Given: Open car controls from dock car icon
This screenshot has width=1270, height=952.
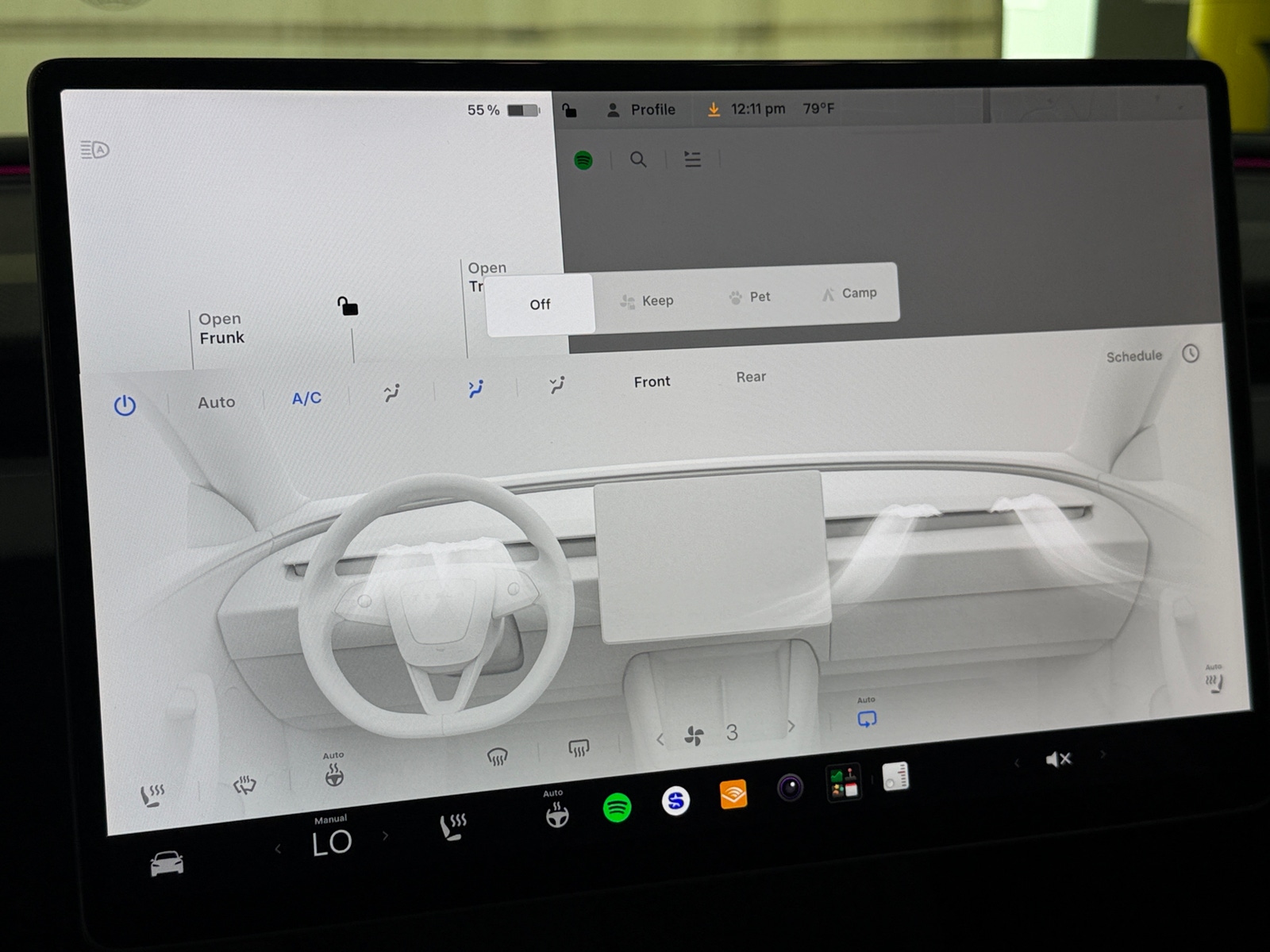Looking at the screenshot, I should [167, 863].
